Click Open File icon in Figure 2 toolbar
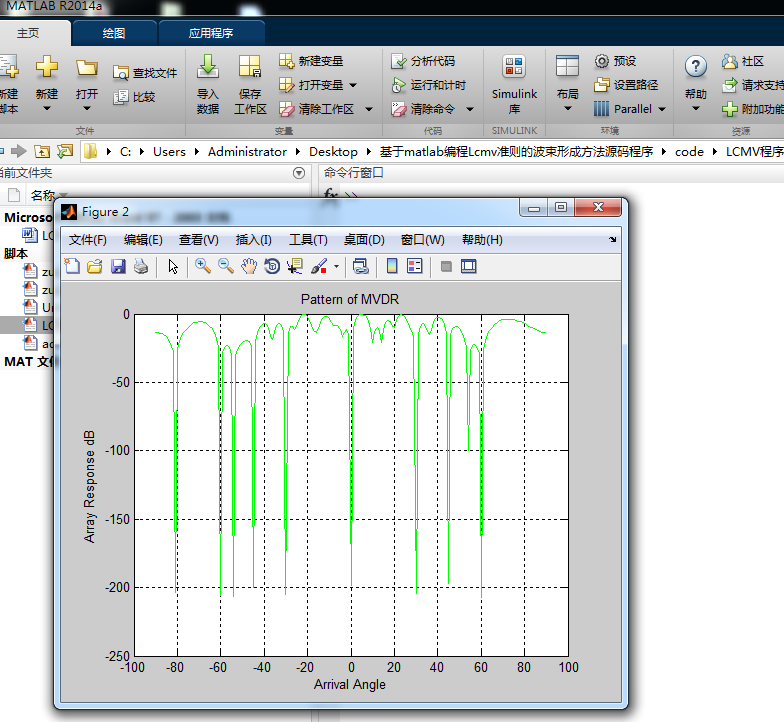The height and width of the screenshot is (722, 784). 94,266
